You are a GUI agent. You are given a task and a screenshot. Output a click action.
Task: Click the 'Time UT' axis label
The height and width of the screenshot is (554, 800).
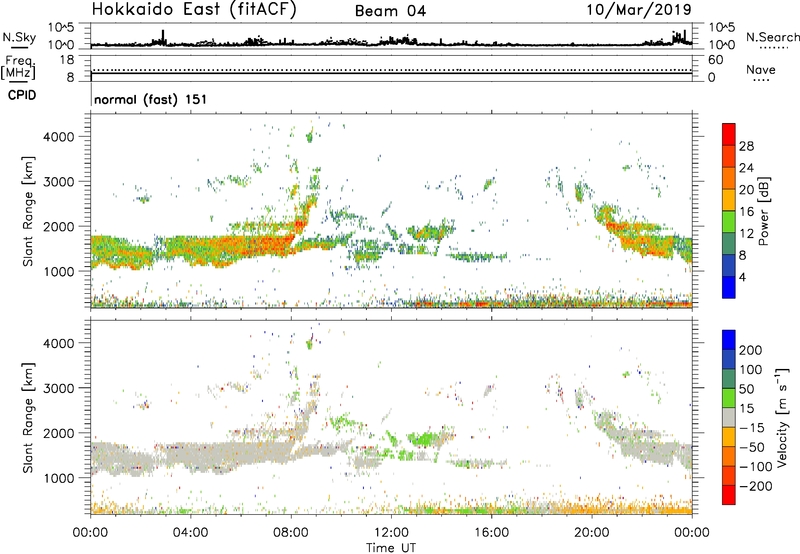click(x=391, y=547)
